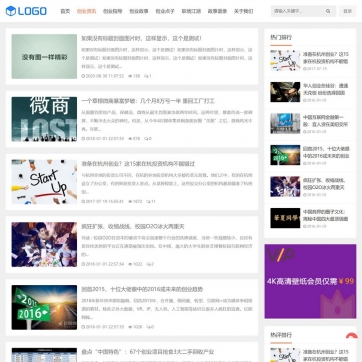Open the 创业指导 nav item

click(113, 11)
